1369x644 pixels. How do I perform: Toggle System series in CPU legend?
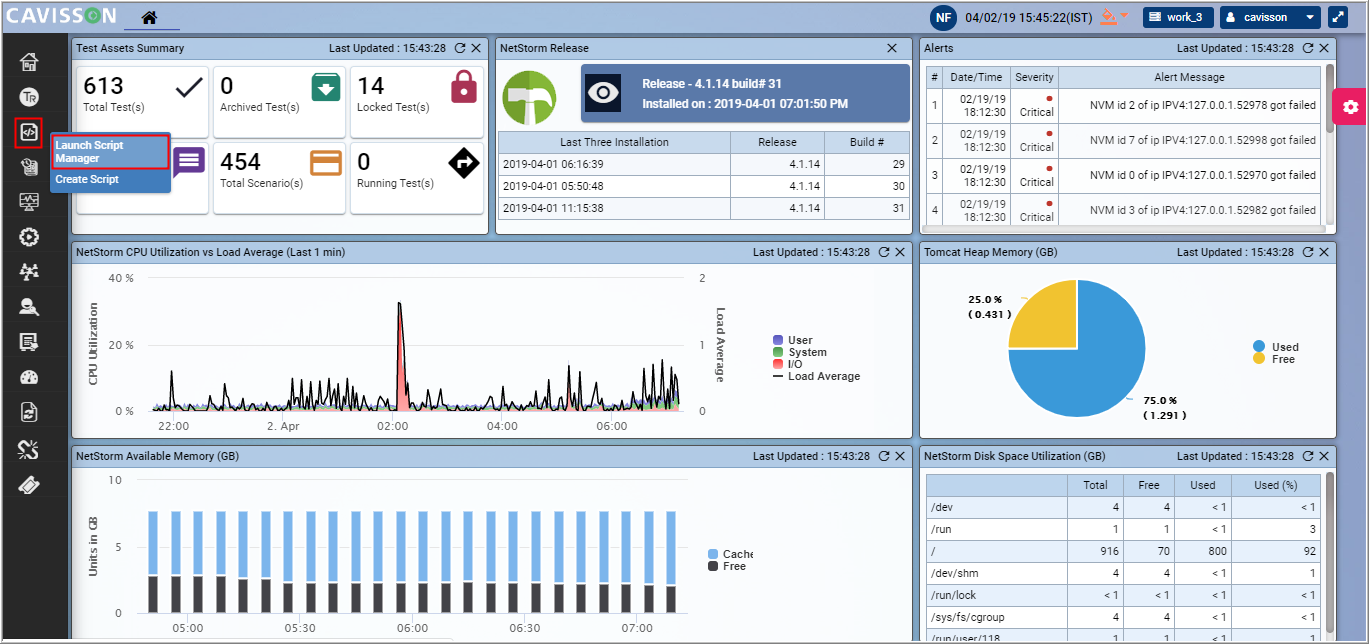click(x=800, y=352)
